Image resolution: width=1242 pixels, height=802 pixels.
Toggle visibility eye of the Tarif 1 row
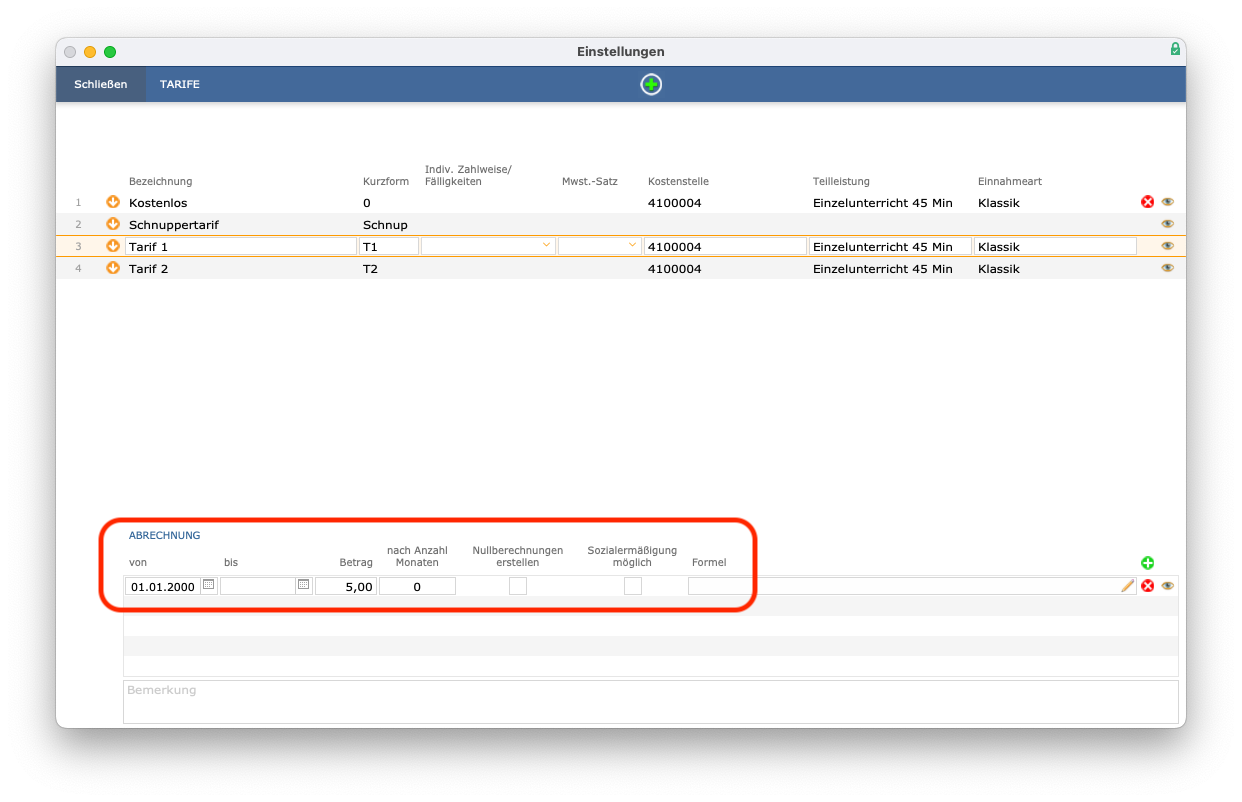tap(1167, 246)
